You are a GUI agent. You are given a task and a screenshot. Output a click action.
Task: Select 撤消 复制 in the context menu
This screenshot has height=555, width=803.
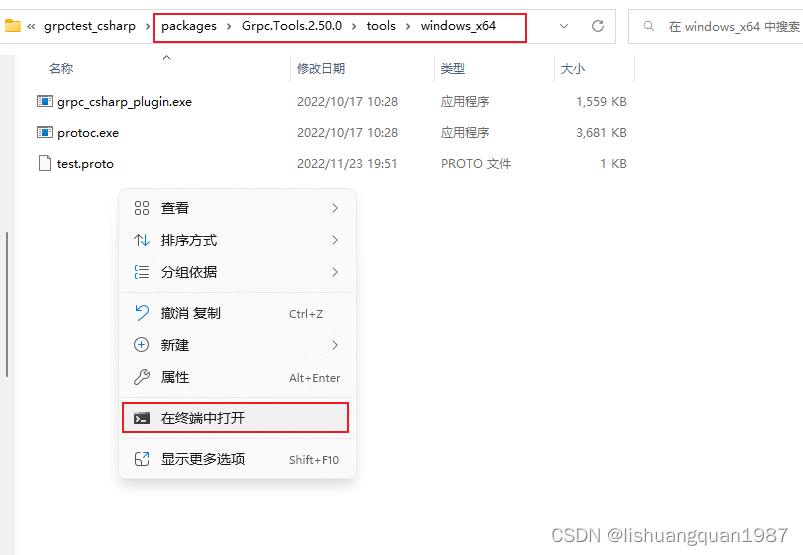[x=191, y=313]
